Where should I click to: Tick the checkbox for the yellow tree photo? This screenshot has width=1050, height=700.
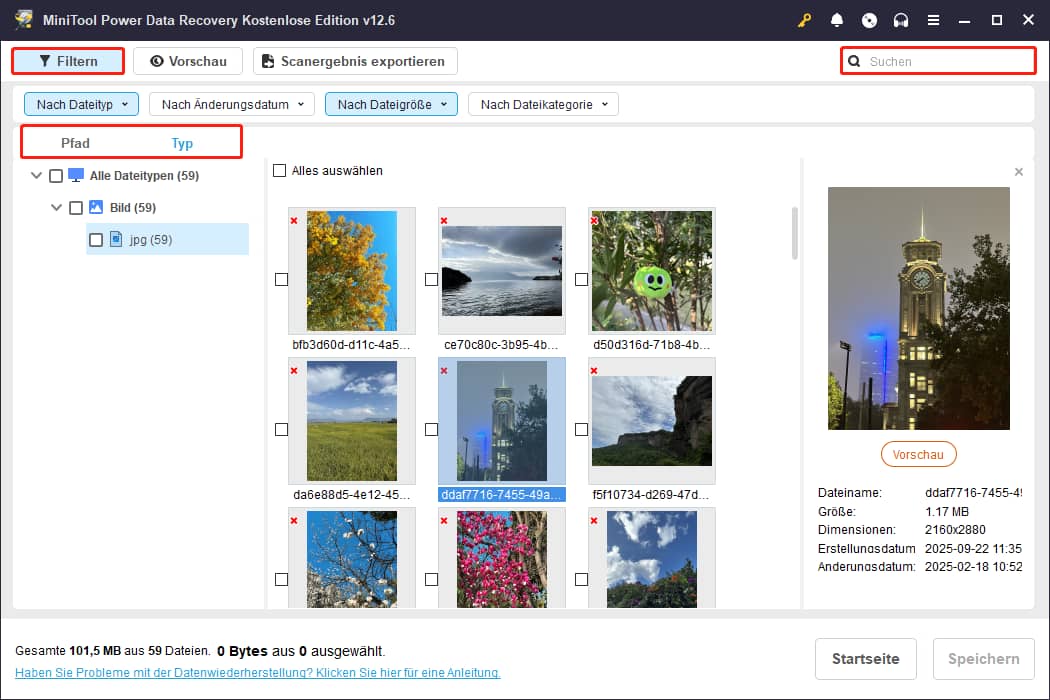[281, 280]
